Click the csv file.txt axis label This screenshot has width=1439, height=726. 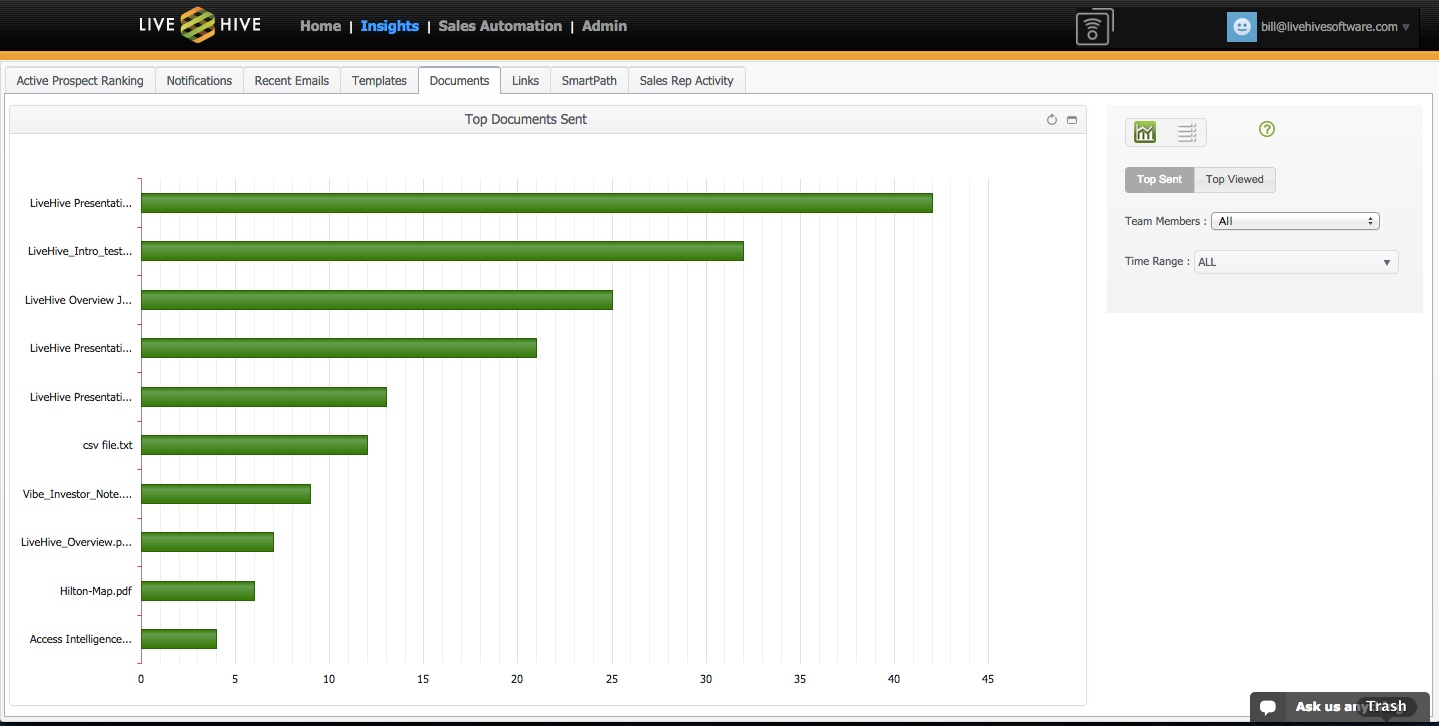107,445
